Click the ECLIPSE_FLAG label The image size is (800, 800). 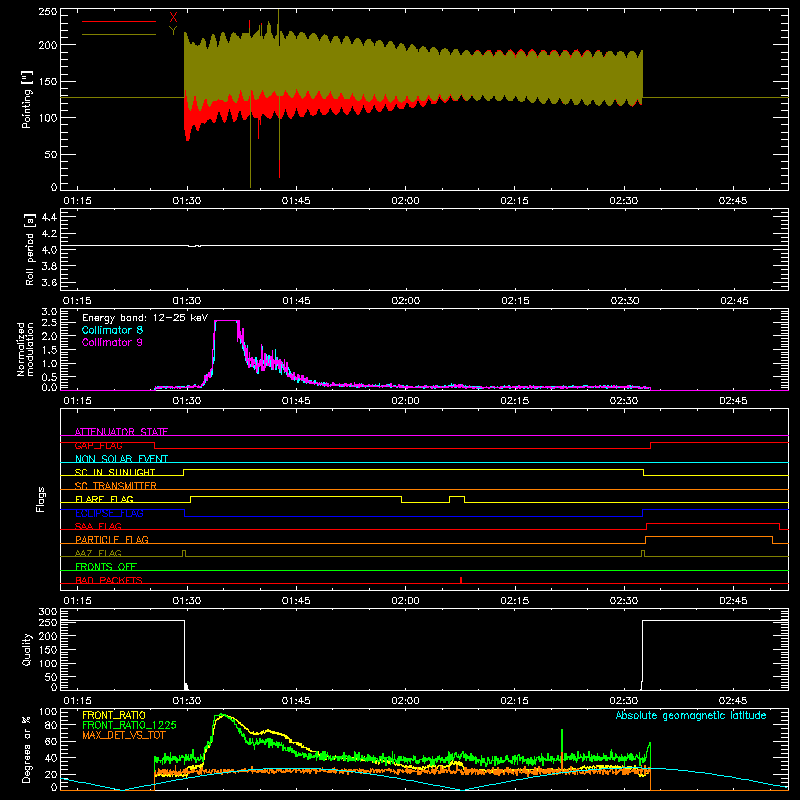click(x=109, y=513)
